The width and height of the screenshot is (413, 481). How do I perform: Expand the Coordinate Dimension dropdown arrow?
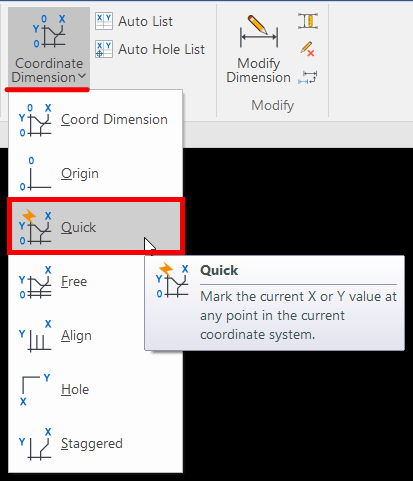coord(82,77)
